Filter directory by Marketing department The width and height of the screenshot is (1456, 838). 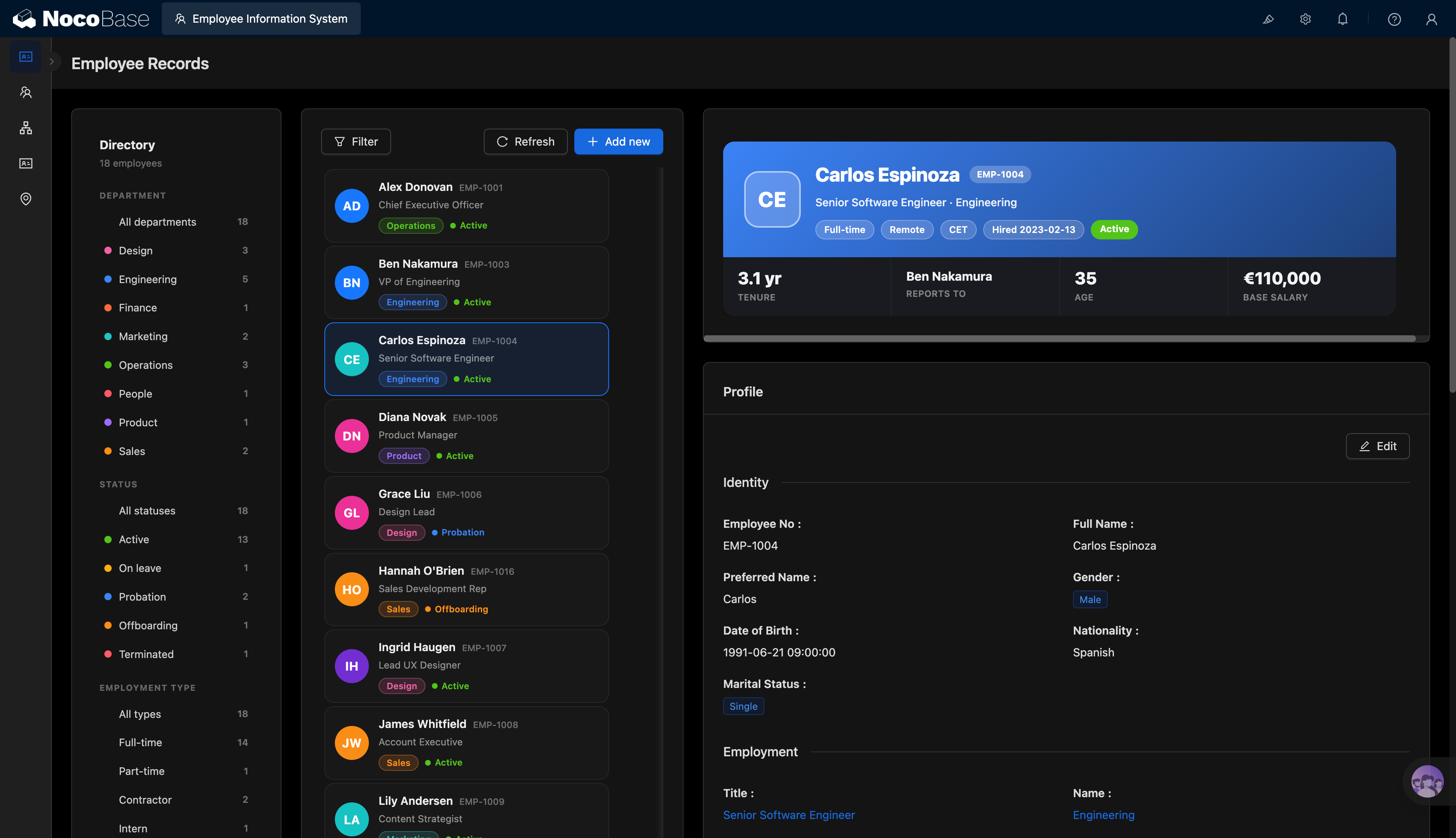(x=176, y=336)
